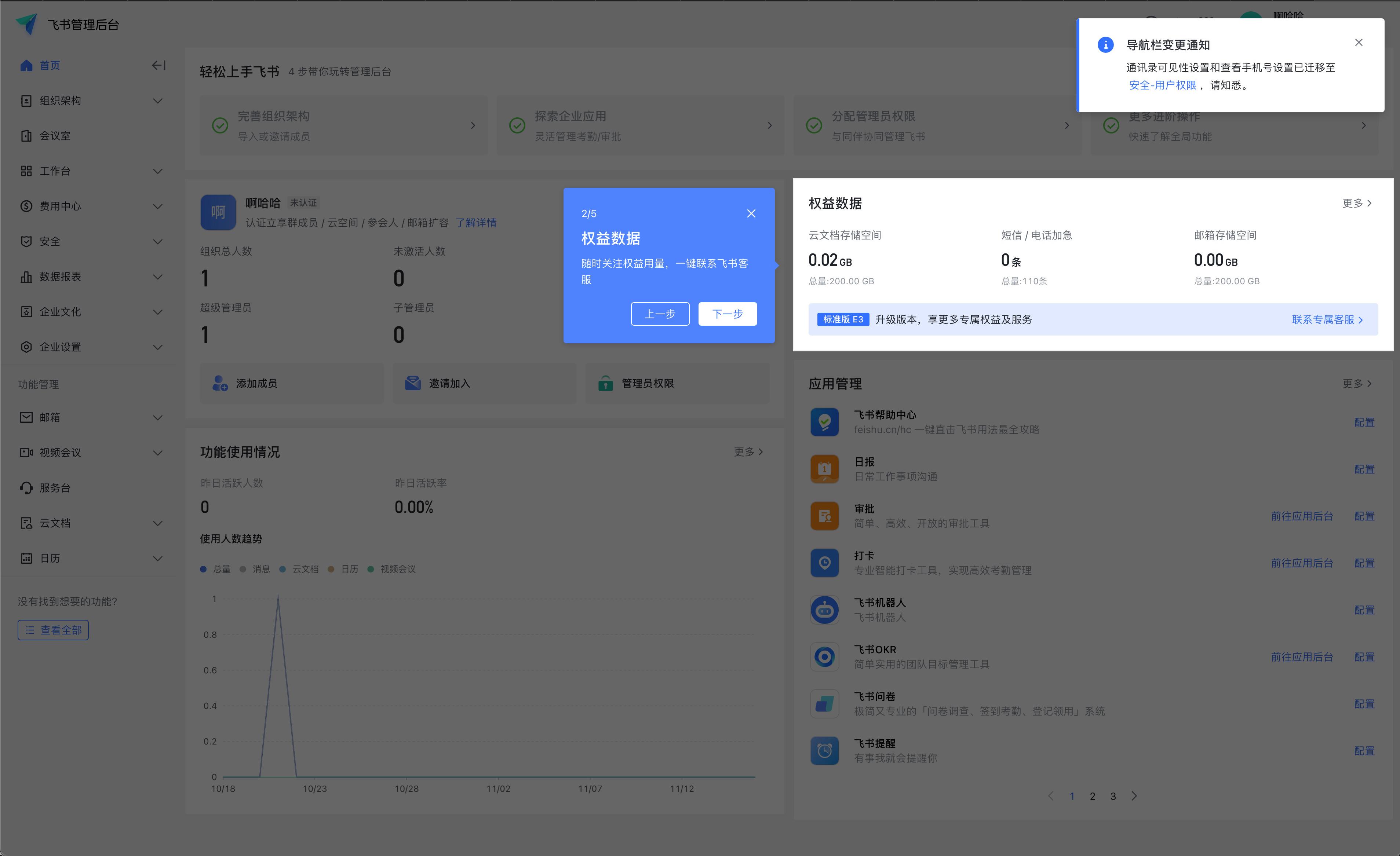Click the 飞书OKR app icon
The height and width of the screenshot is (856, 1400).
[824, 656]
